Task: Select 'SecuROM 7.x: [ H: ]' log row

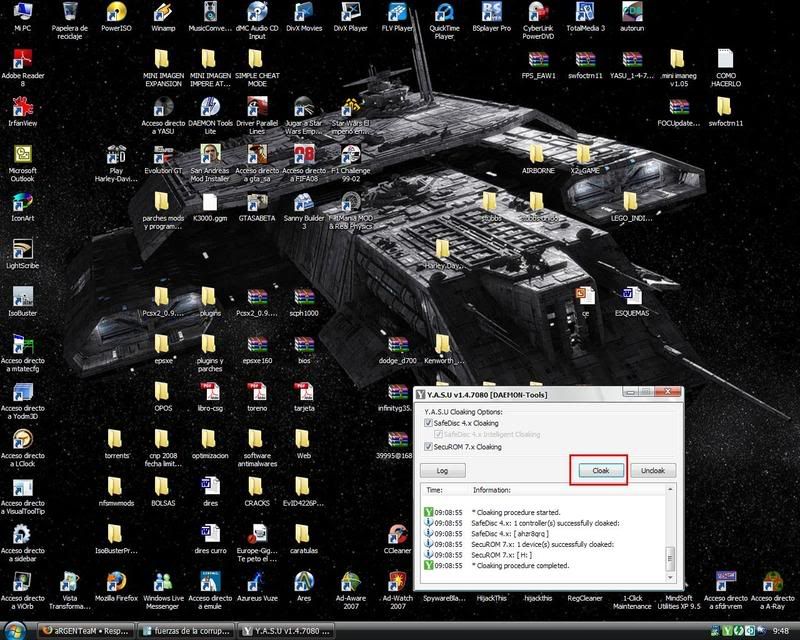Action: click(x=543, y=555)
